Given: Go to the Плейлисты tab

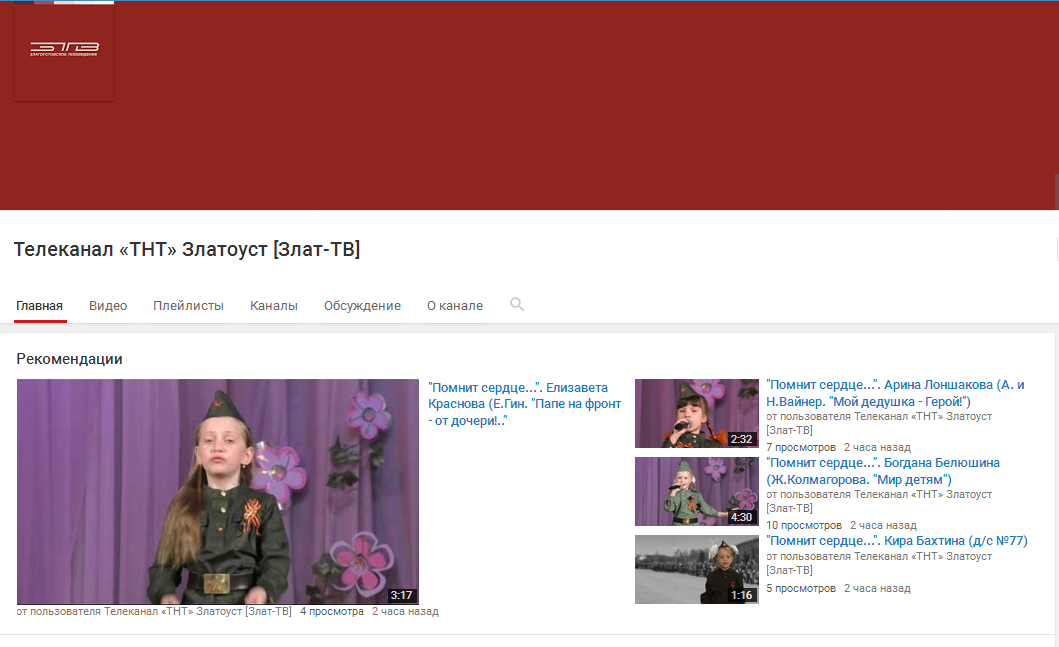Looking at the screenshot, I should coord(188,306).
